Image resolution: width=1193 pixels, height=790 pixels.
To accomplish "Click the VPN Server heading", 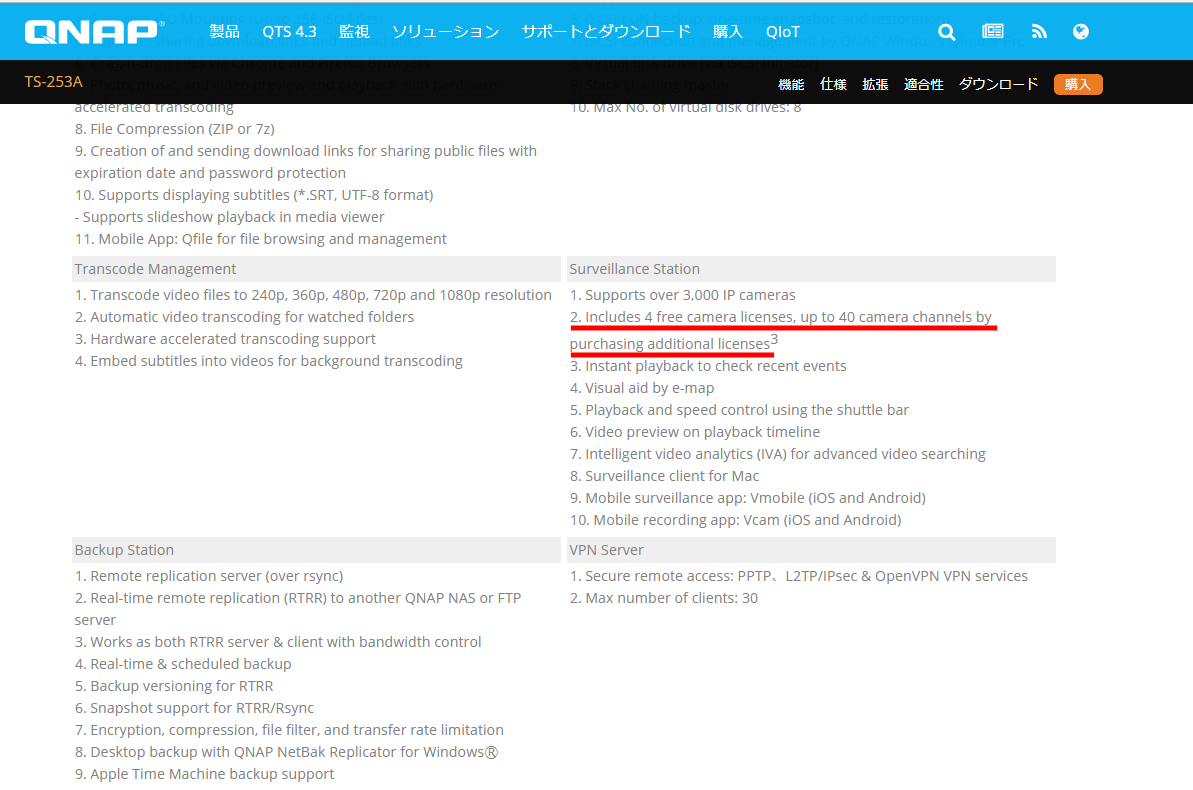I will click(606, 549).
